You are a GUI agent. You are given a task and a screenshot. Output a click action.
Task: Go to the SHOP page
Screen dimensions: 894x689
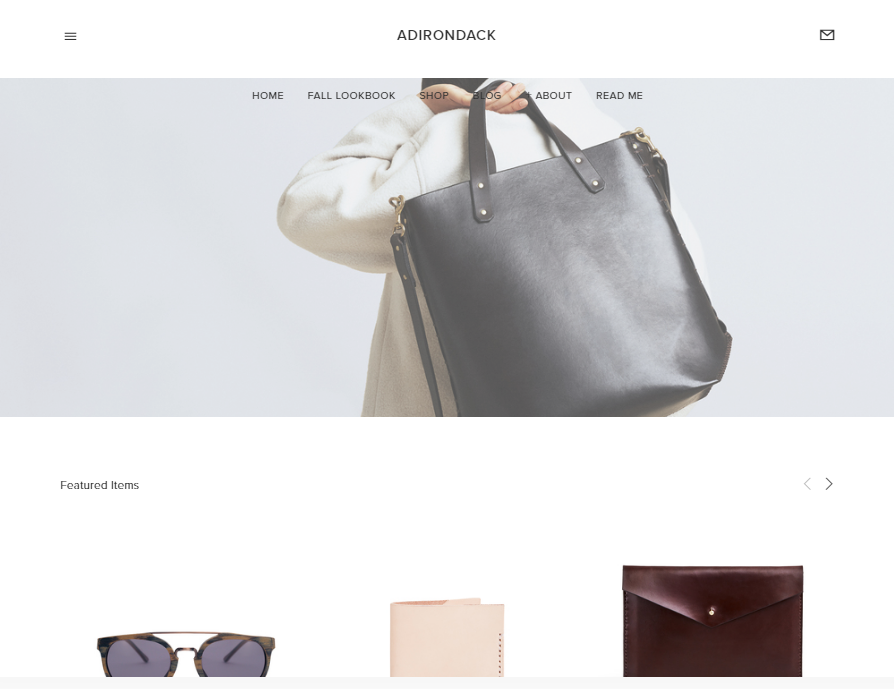tap(434, 95)
